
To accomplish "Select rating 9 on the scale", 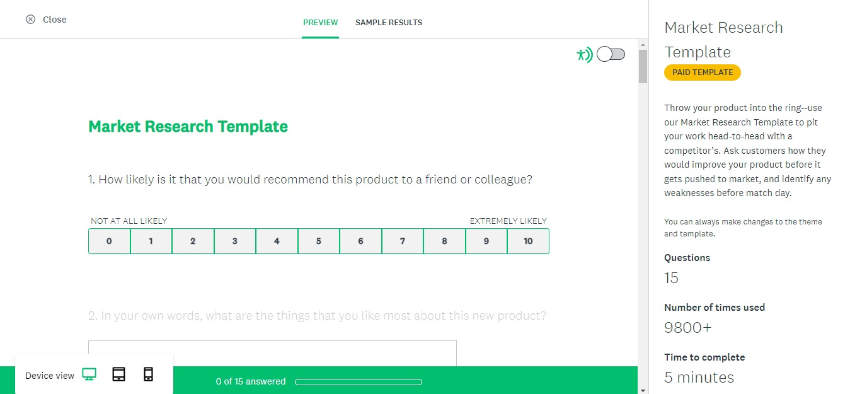I will click(x=486, y=241).
